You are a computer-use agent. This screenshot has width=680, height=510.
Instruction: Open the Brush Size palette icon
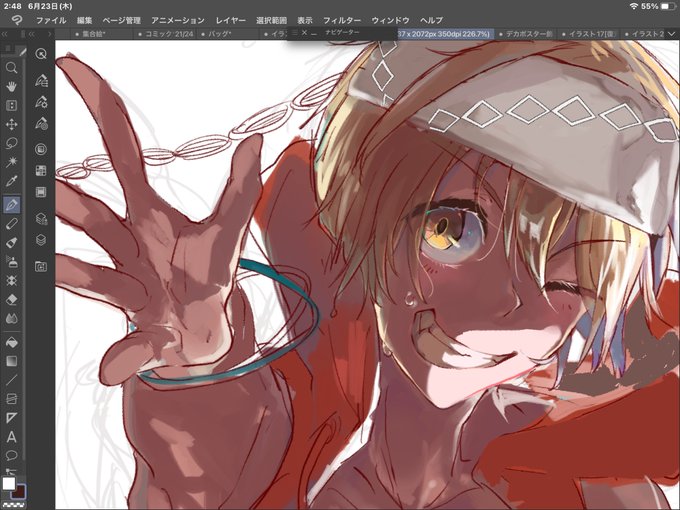pos(41,124)
